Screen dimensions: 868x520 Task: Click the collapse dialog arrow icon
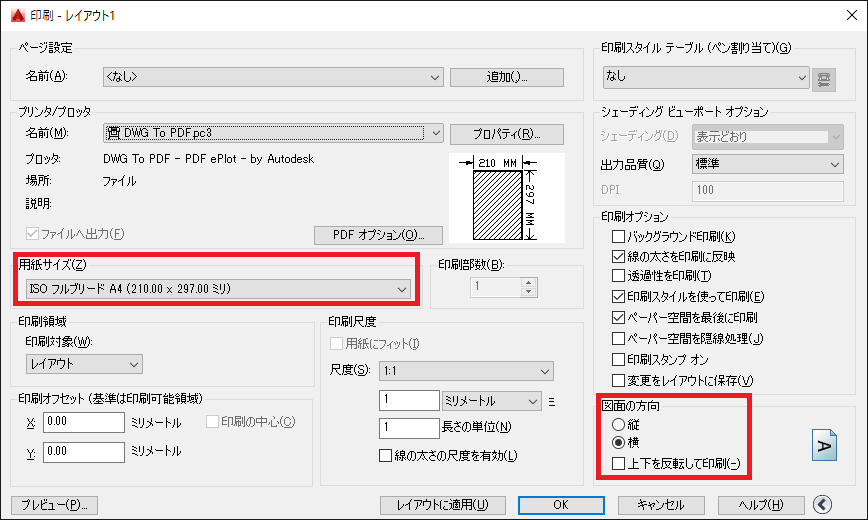click(823, 504)
